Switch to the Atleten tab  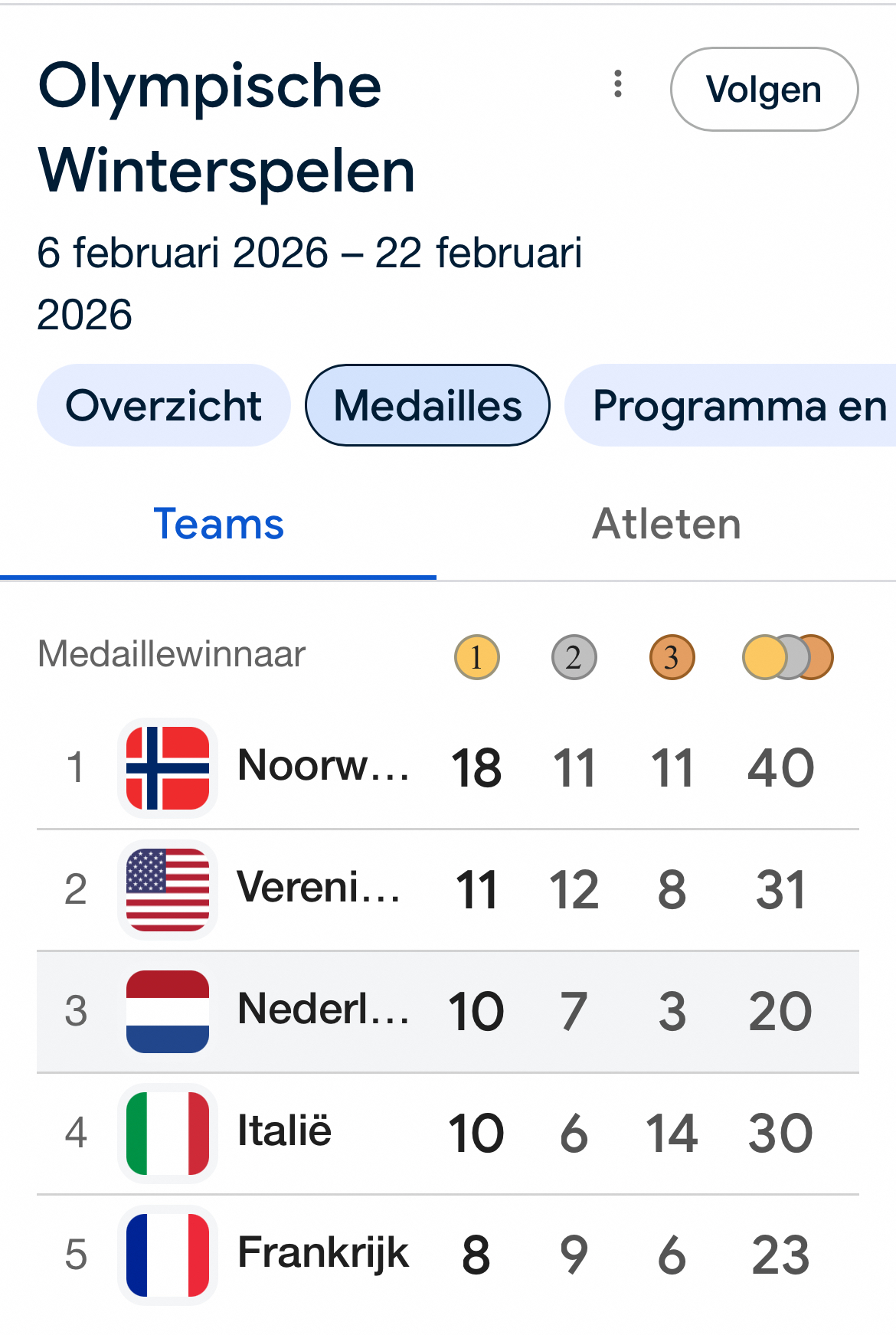[x=666, y=525]
